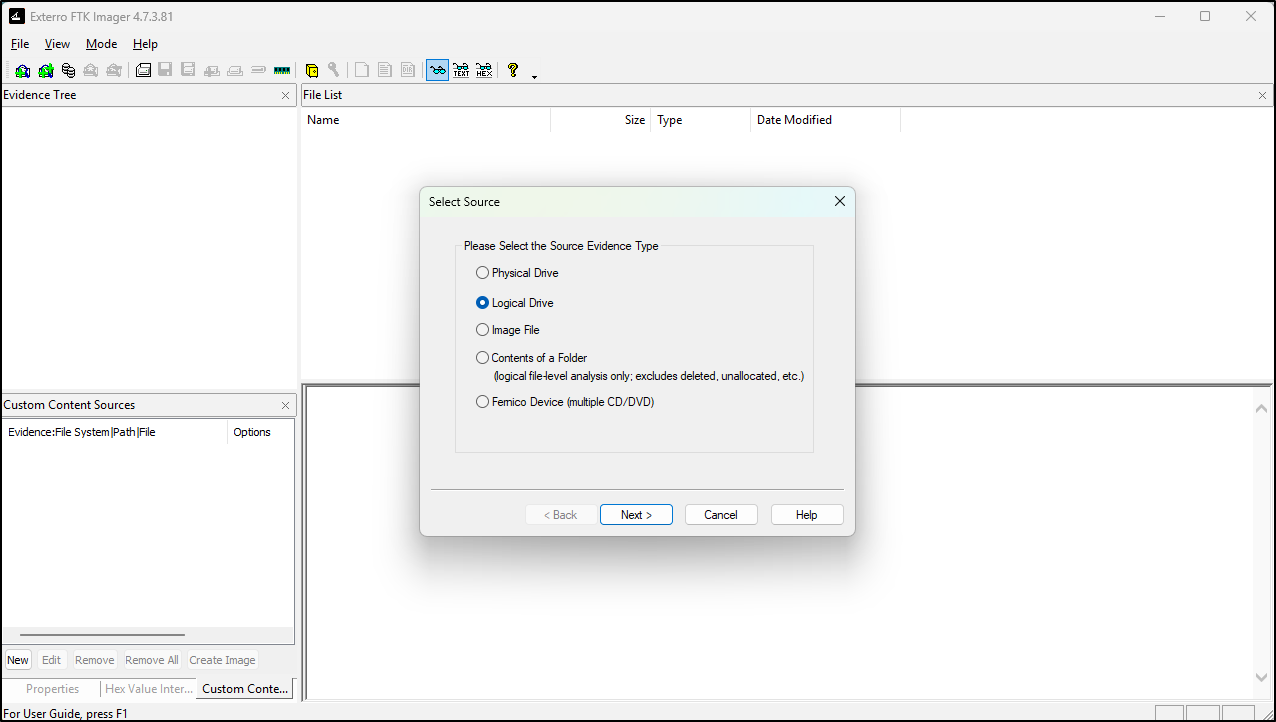Open the toolbar options dropdown arrow

point(534,76)
